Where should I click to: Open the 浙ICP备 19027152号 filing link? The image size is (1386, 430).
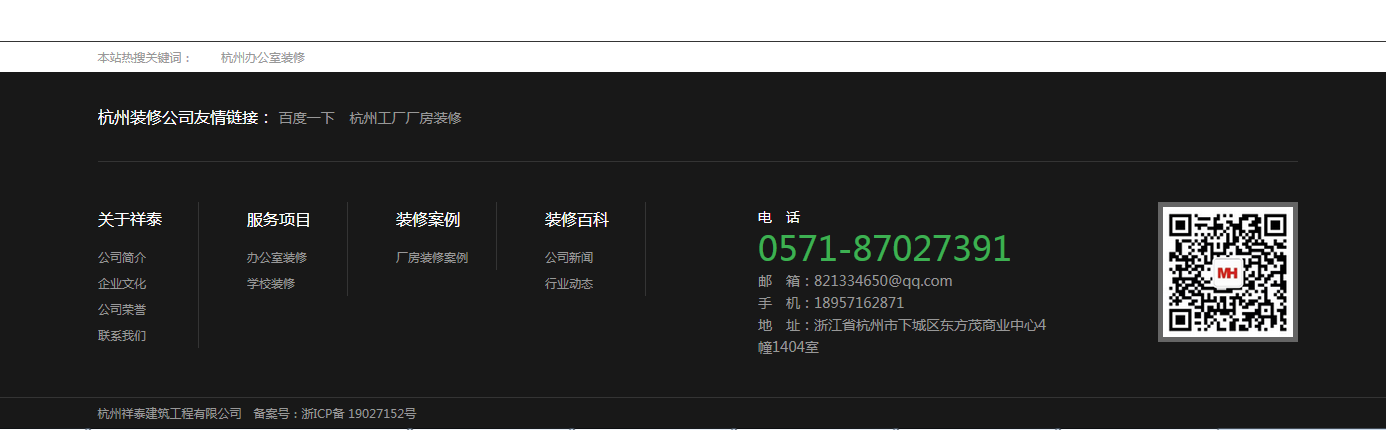pos(359,414)
